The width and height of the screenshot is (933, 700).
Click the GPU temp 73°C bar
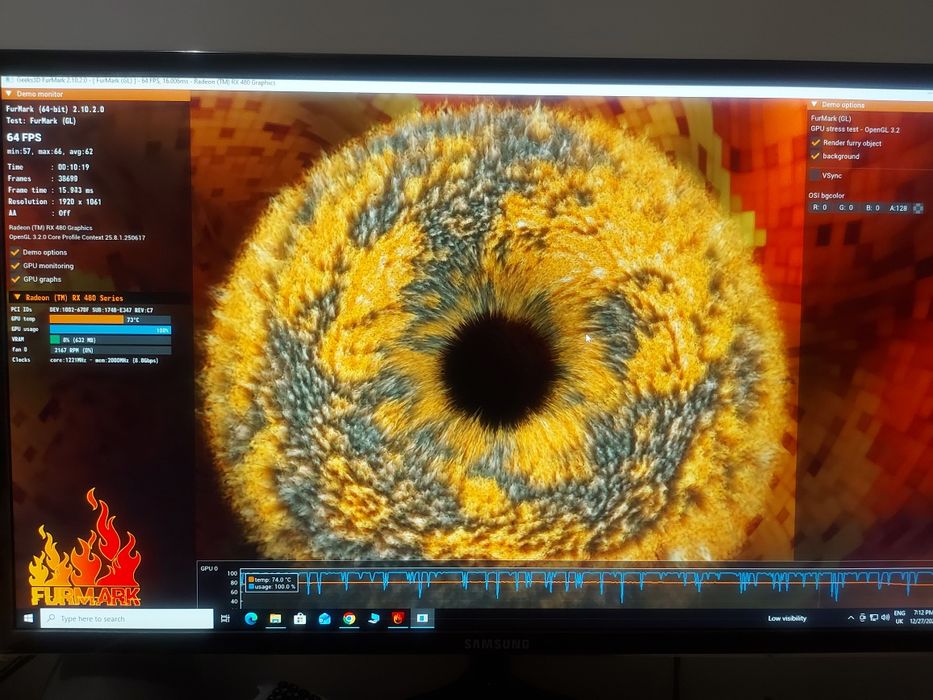pyautogui.click(x=110, y=320)
